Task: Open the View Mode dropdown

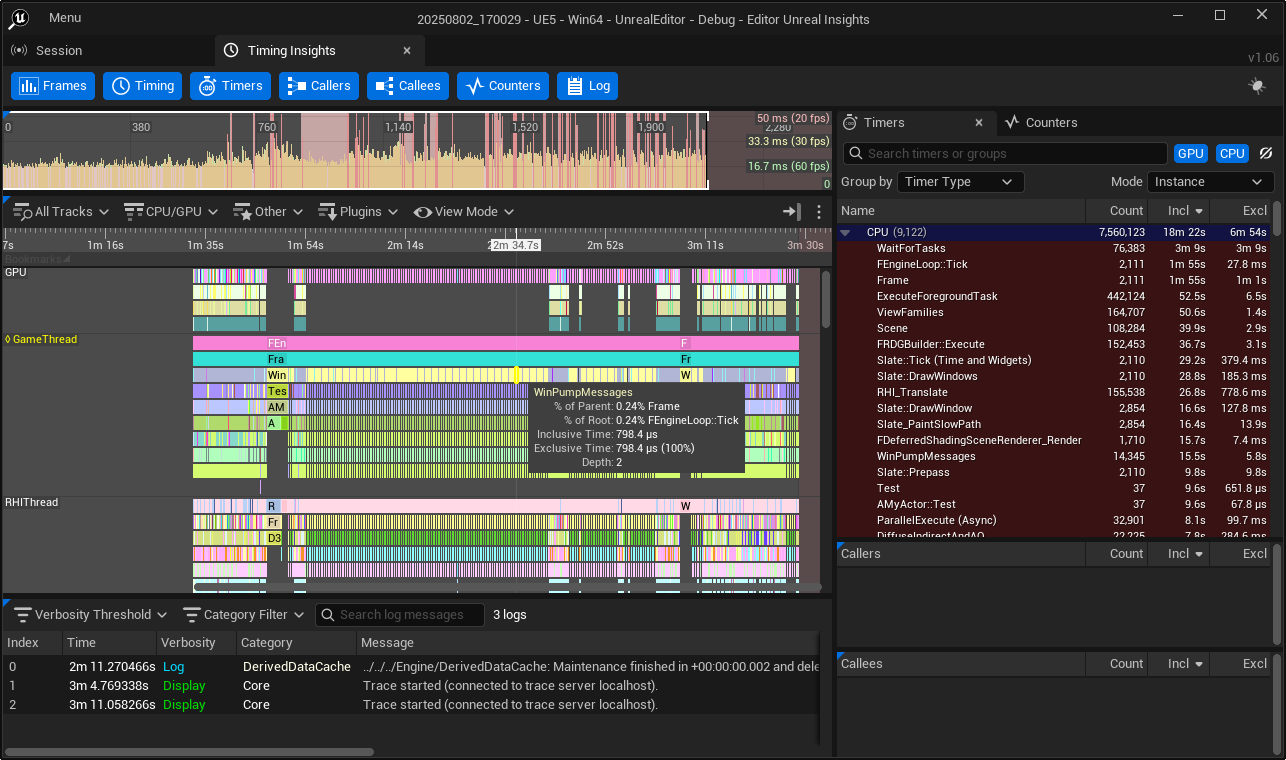Action: (x=464, y=212)
